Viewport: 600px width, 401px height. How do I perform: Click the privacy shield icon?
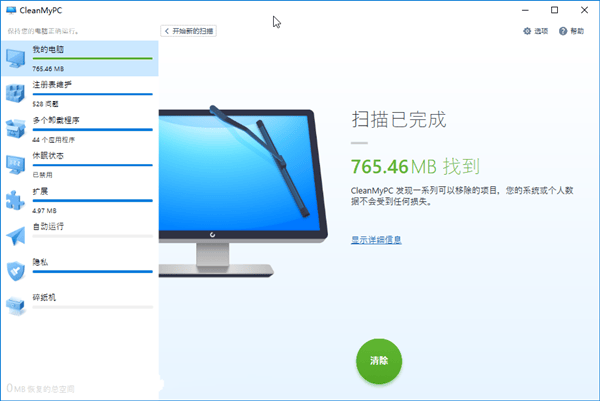tap(15, 271)
